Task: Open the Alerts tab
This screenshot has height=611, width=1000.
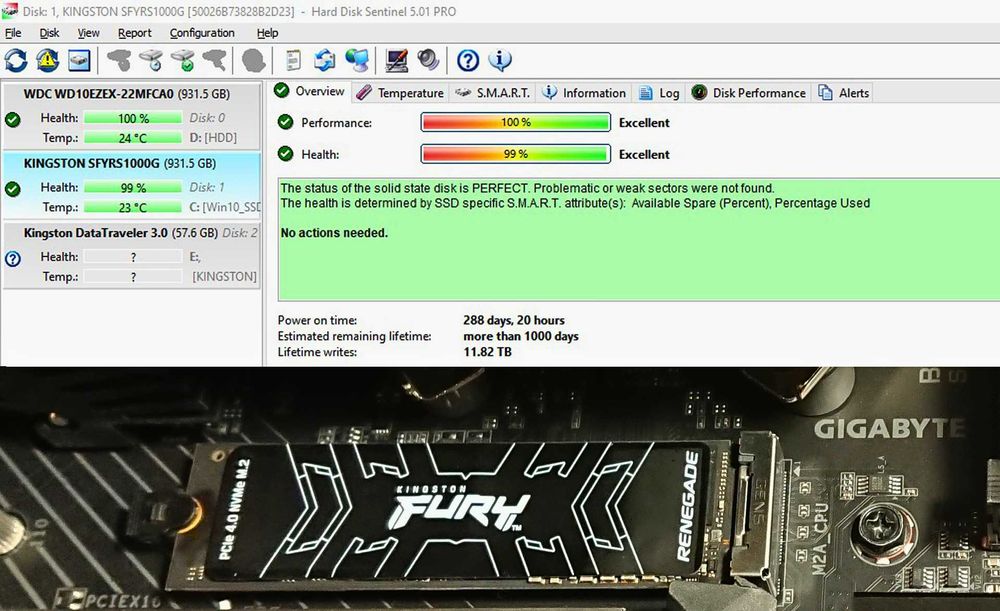Action: pyautogui.click(x=844, y=93)
